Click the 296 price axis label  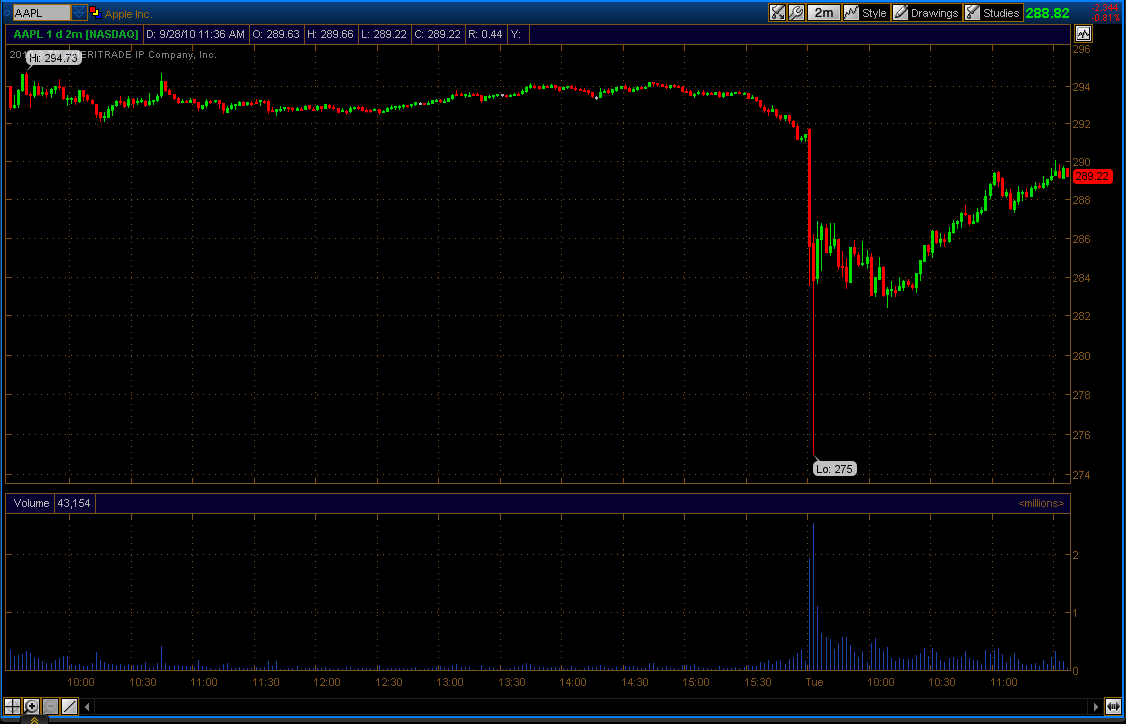(x=1081, y=49)
